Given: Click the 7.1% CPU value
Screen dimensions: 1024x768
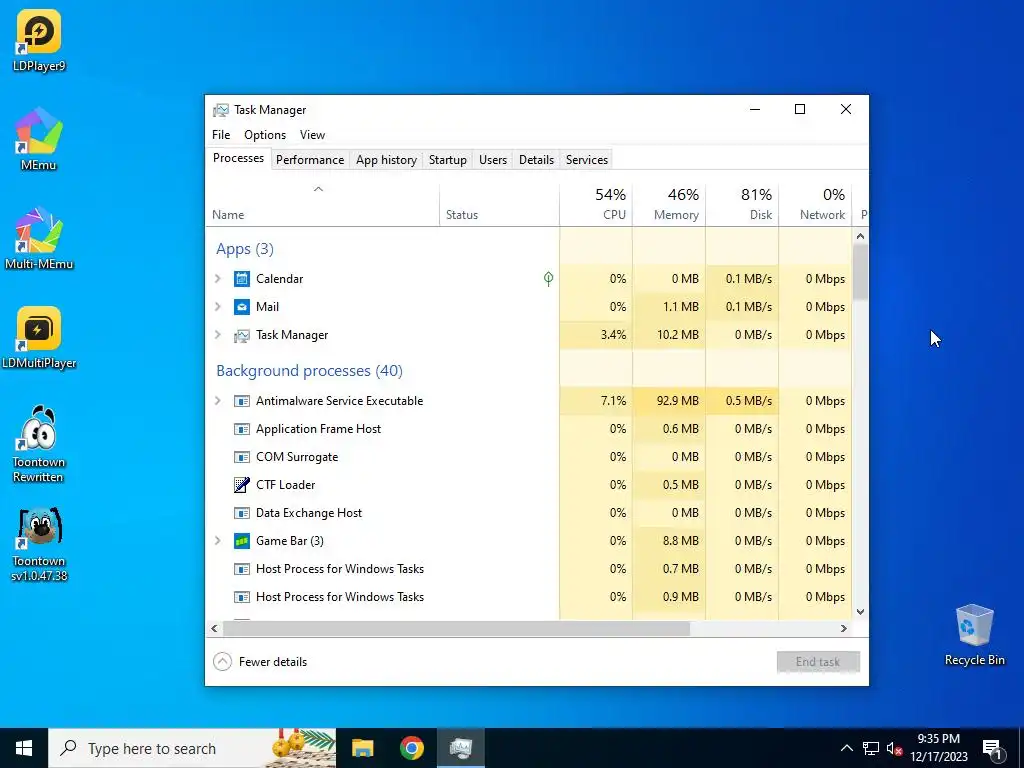Looking at the screenshot, I should tap(613, 401).
